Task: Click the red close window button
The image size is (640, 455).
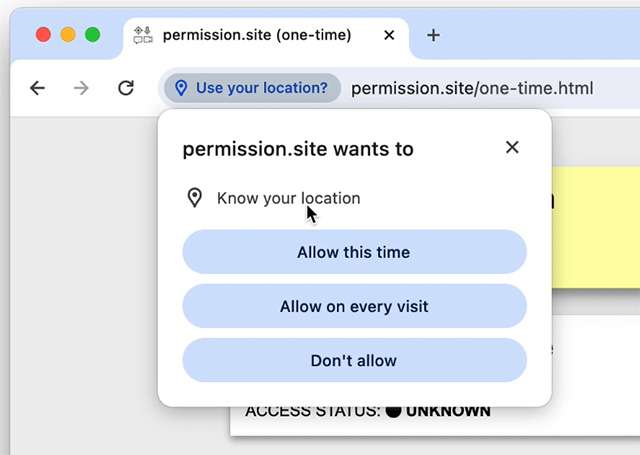Action: [44, 35]
